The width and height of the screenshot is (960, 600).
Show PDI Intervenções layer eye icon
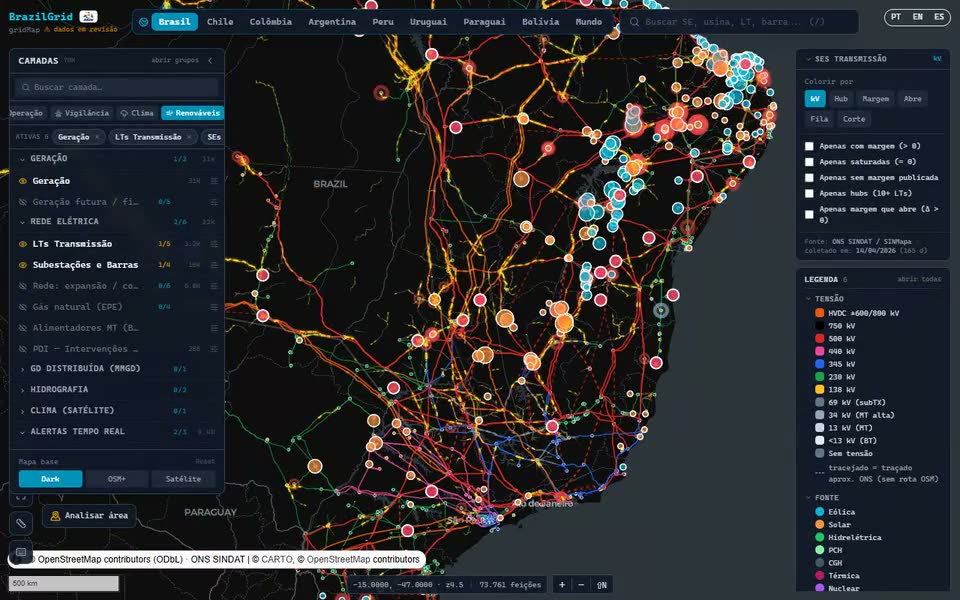click(23, 349)
